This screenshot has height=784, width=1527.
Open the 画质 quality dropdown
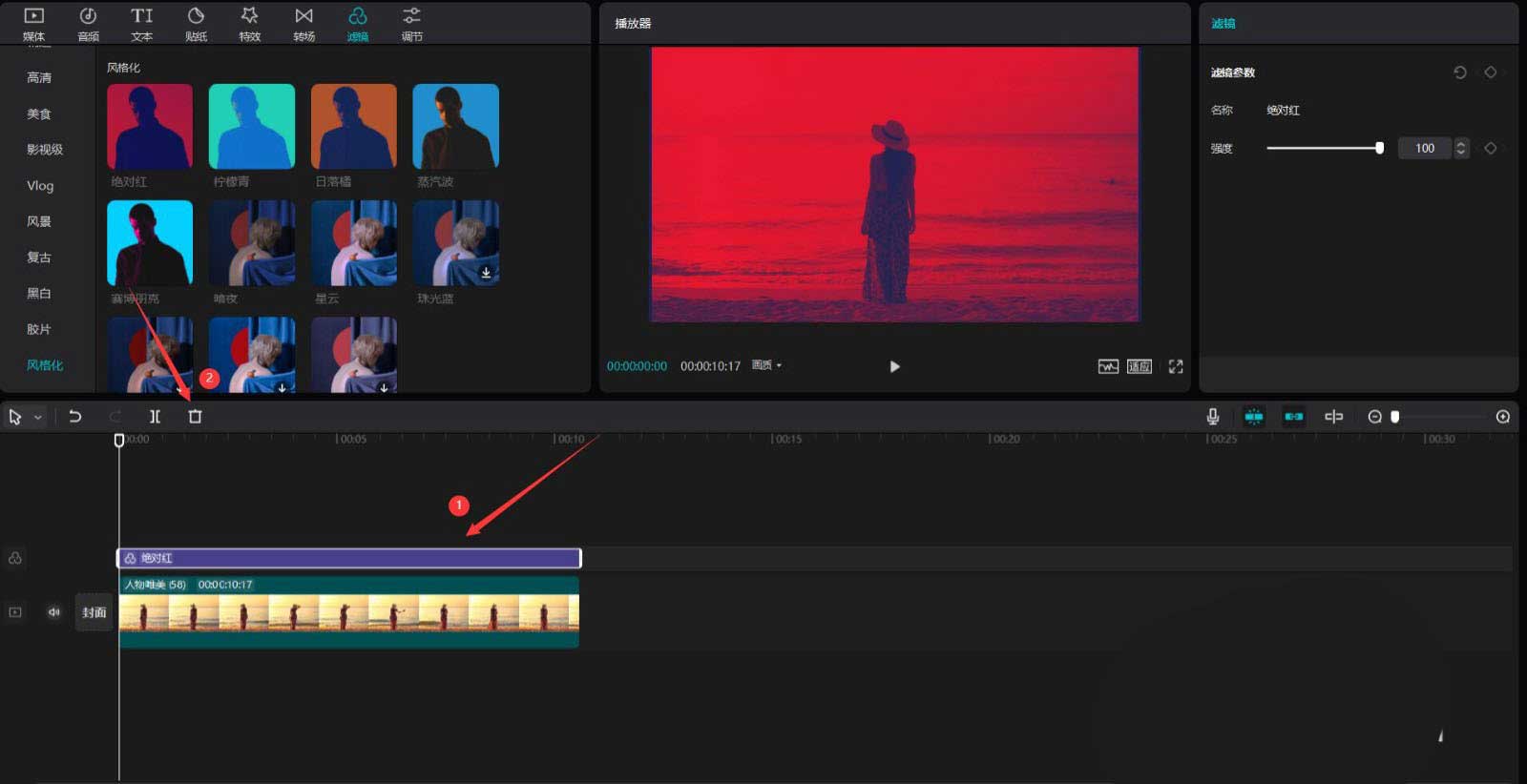[766, 365]
